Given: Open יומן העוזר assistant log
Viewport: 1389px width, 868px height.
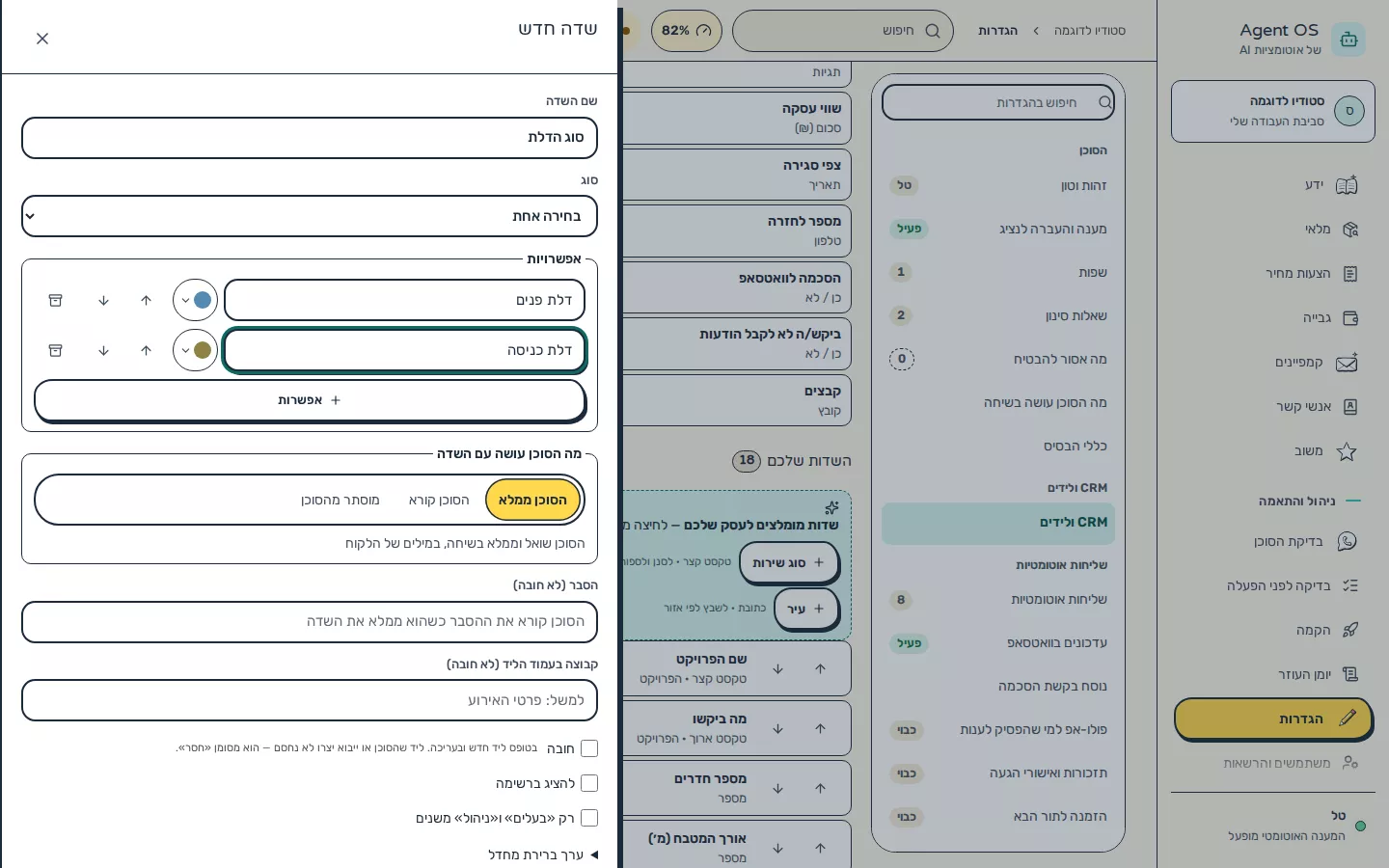Looking at the screenshot, I should click(x=1273, y=675).
